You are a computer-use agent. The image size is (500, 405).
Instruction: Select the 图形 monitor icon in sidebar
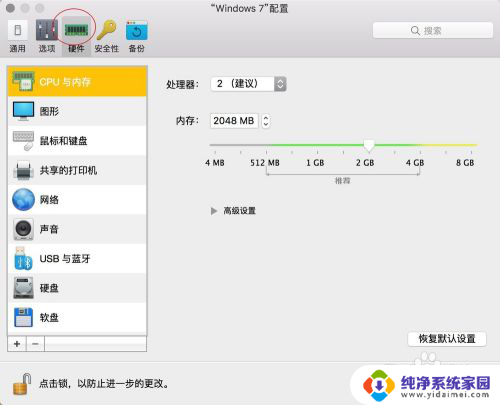coord(23,111)
